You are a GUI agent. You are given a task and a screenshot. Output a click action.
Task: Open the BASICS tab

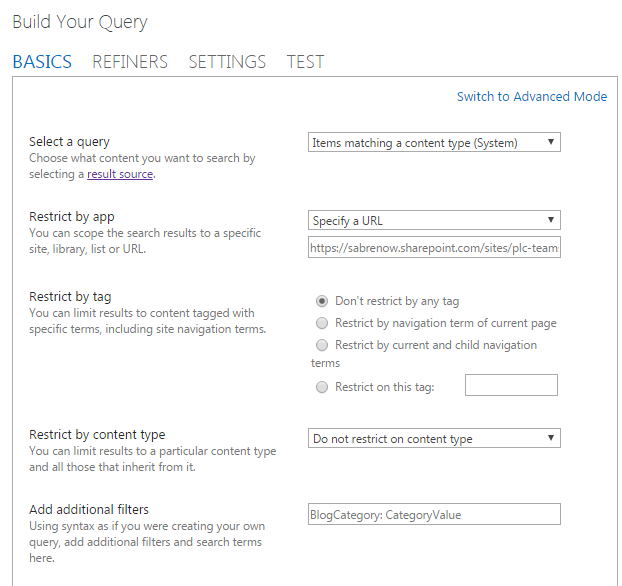coord(42,62)
